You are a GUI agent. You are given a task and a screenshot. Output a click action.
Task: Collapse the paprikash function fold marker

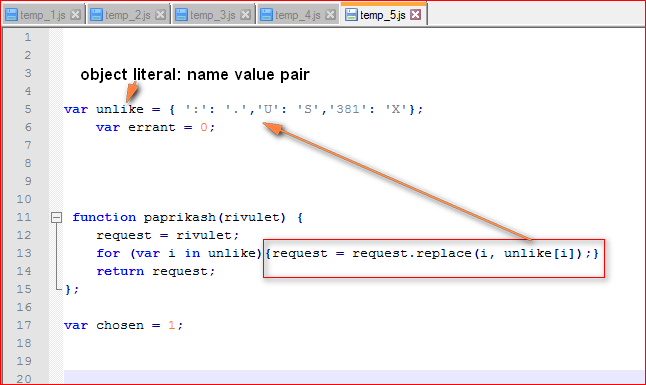(x=56, y=217)
